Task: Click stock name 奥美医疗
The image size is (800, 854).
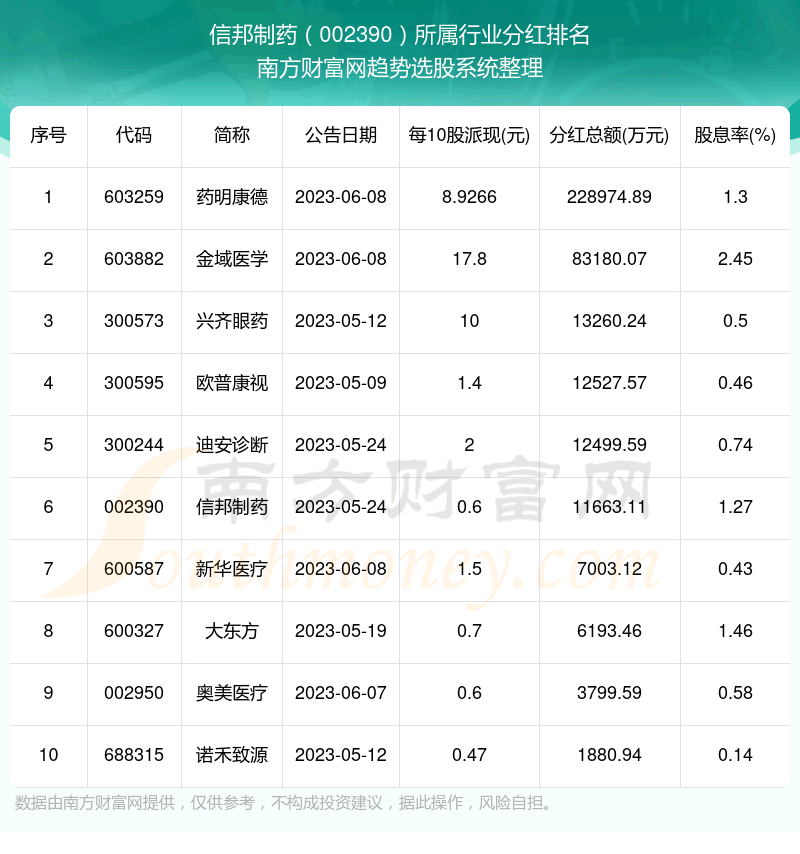Action: pyautogui.click(x=232, y=693)
